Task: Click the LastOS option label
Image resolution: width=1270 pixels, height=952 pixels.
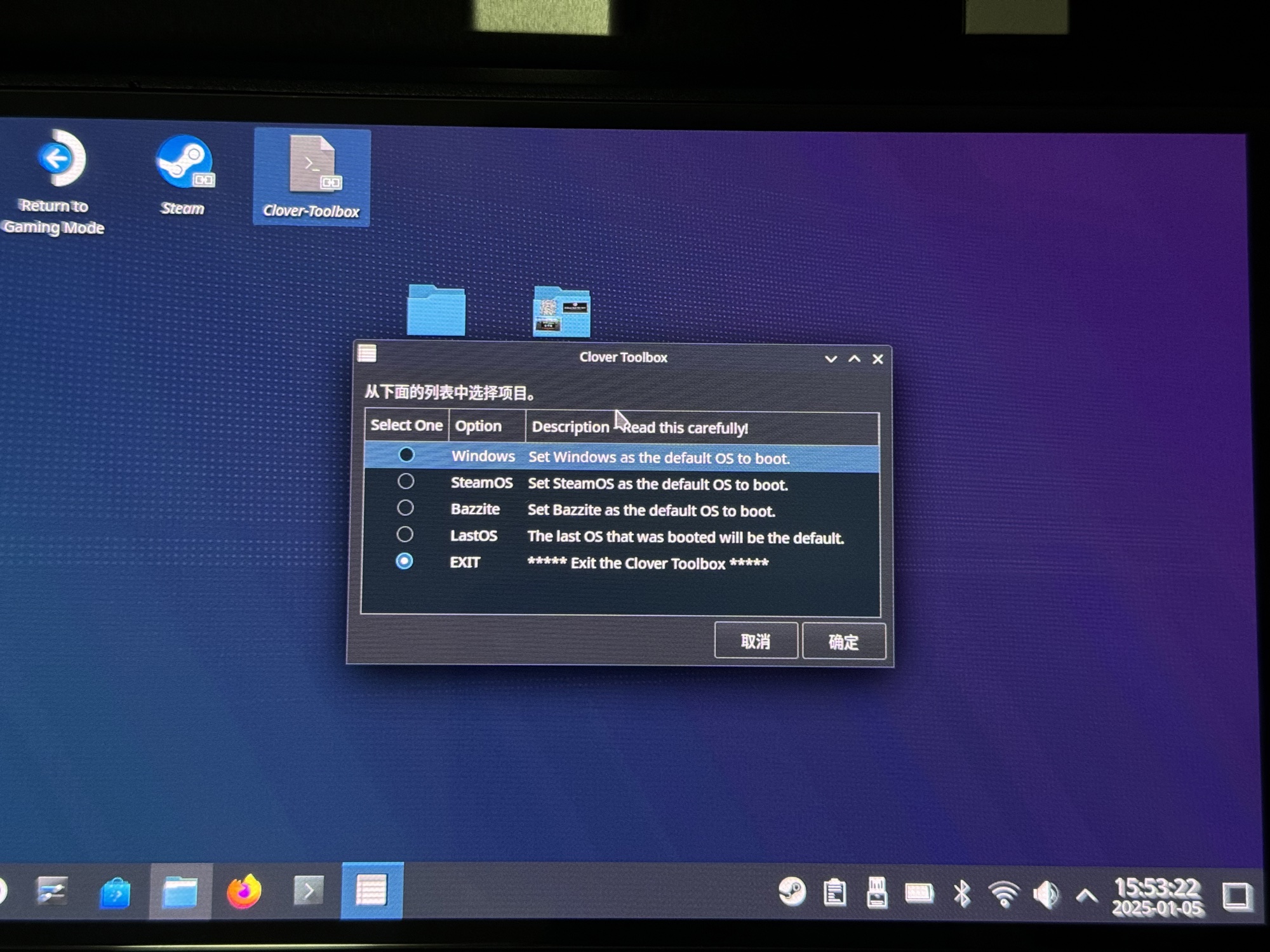Action: [474, 536]
